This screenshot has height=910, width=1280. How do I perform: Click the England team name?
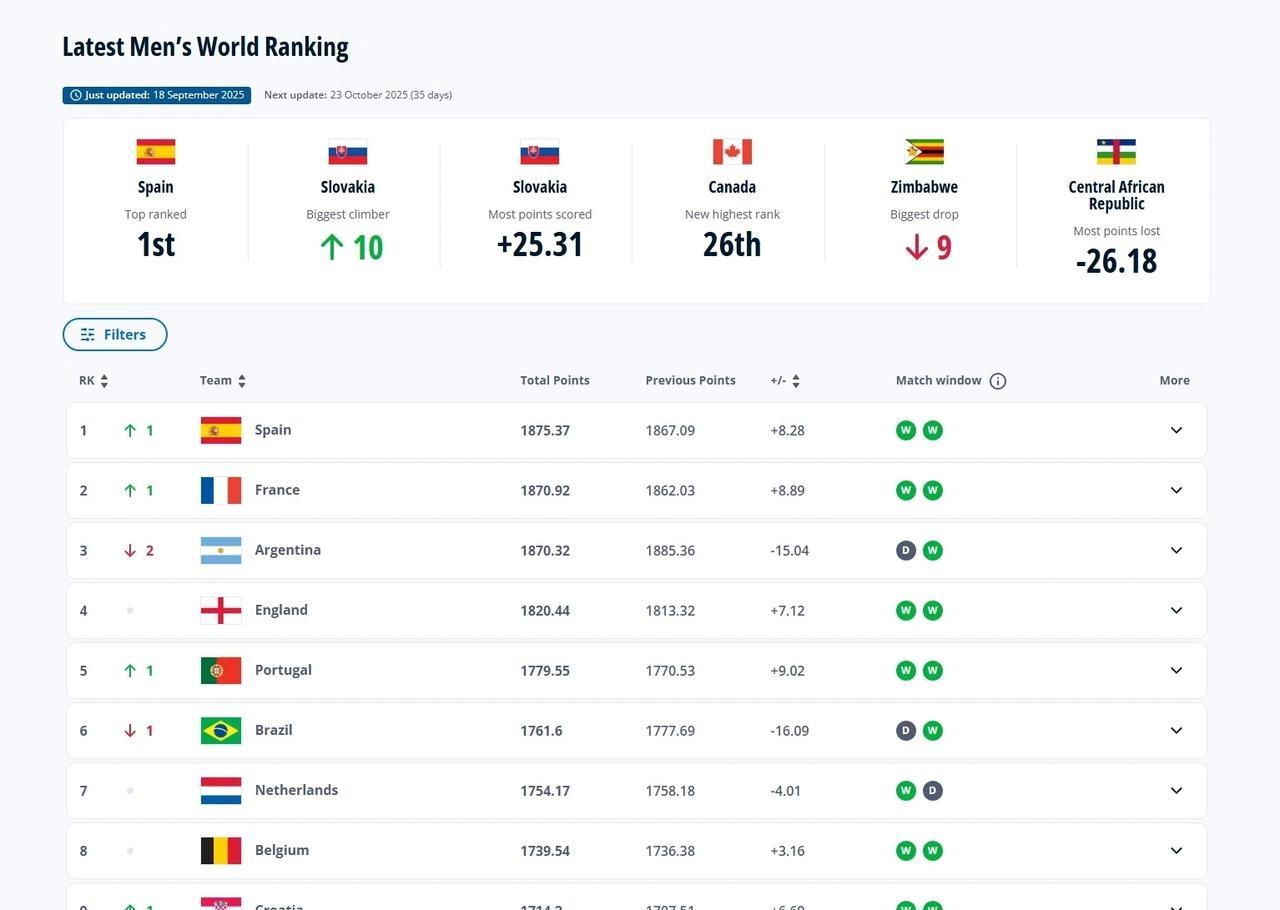(281, 610)
